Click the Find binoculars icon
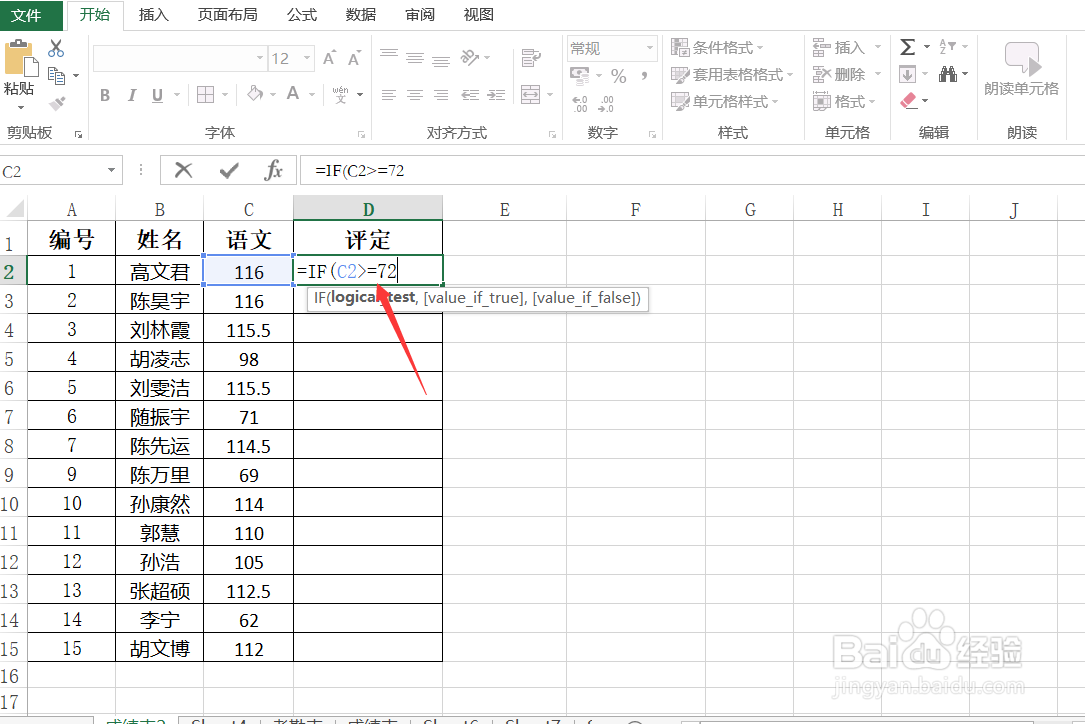Viewport: 1085px width, 724px height. click(x=948, y=73)
